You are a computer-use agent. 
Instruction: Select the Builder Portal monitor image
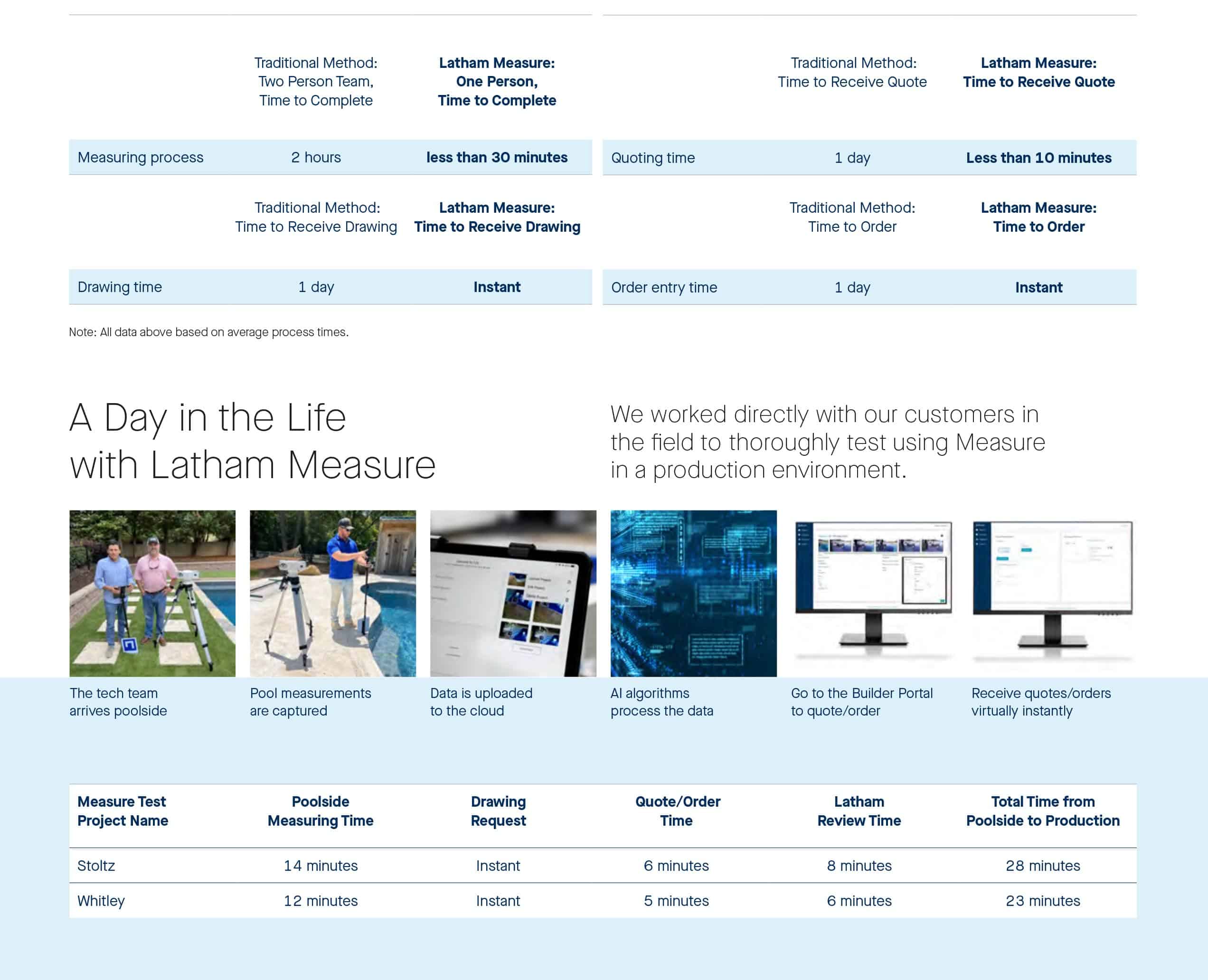(873, 587)
